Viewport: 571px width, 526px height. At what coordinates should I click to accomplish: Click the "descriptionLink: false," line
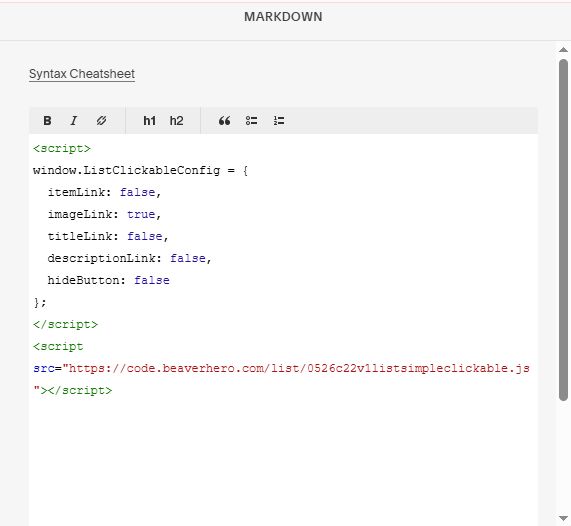tap(129, 258)
